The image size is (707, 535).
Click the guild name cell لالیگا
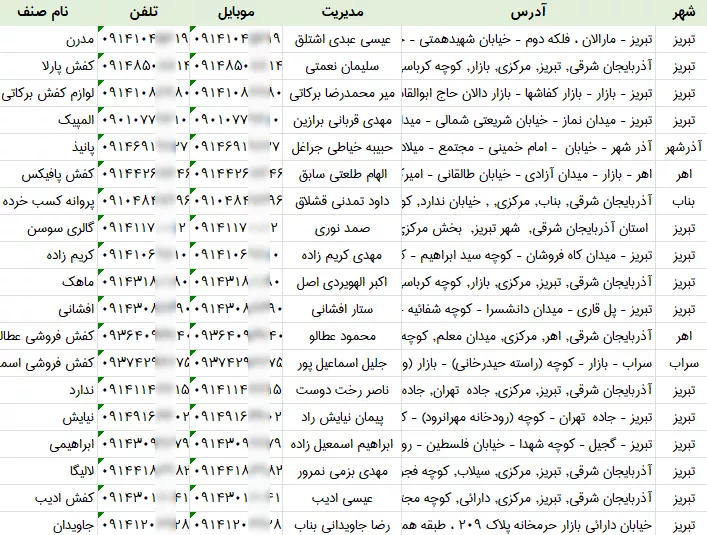tap(49, 472)
